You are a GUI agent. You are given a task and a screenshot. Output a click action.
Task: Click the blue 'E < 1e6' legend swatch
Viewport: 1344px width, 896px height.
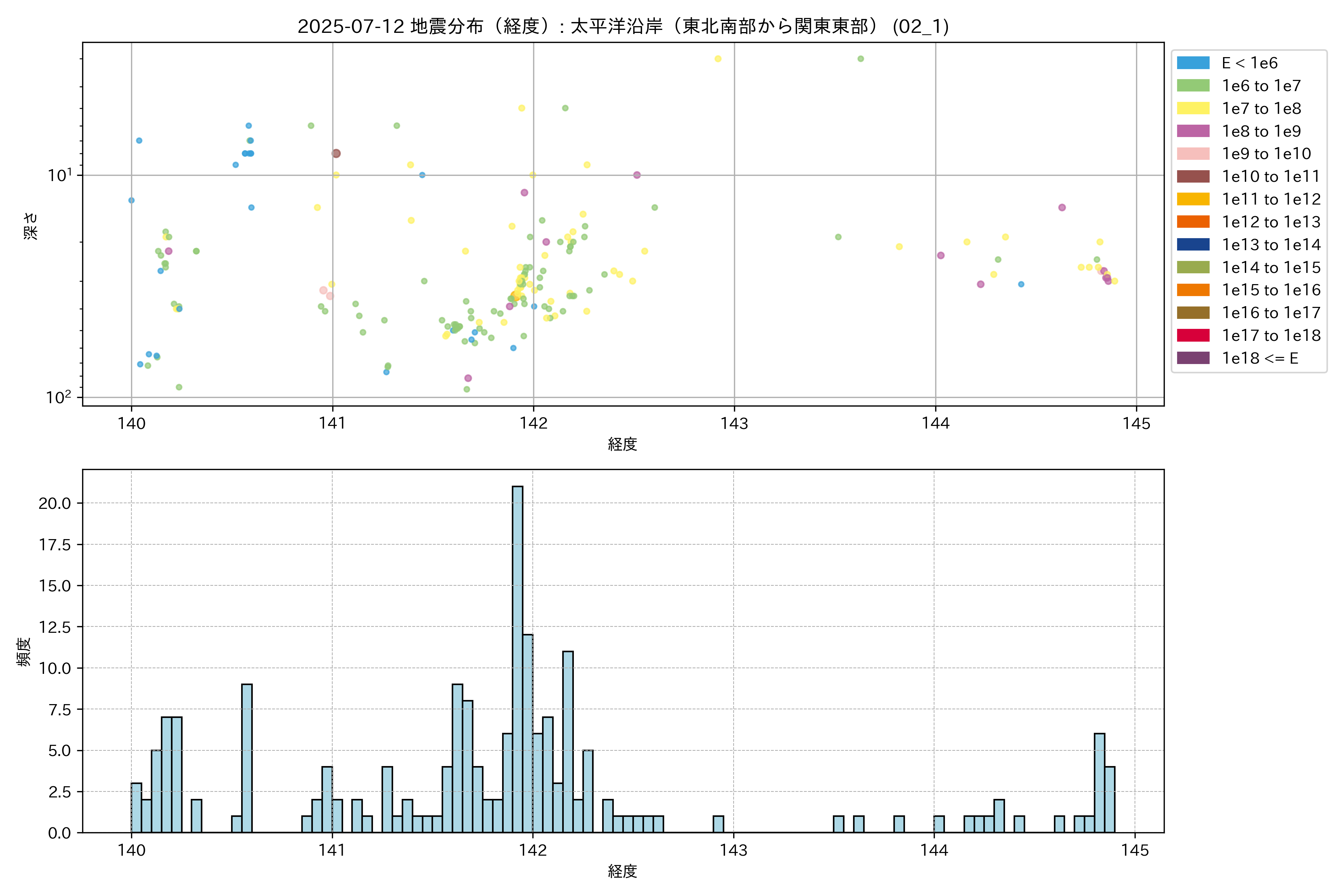[1192, 63]
